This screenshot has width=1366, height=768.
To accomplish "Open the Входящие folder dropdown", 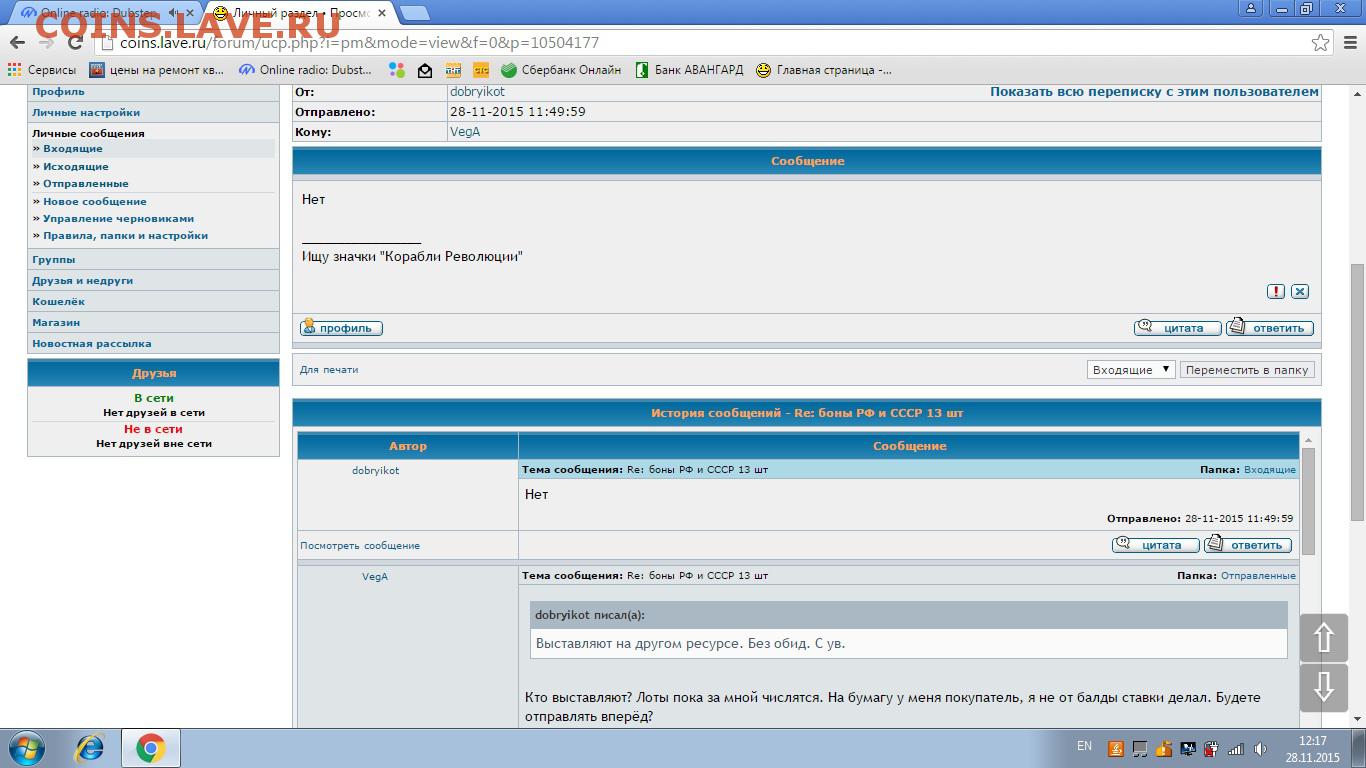I will [x=1130, y=370].
